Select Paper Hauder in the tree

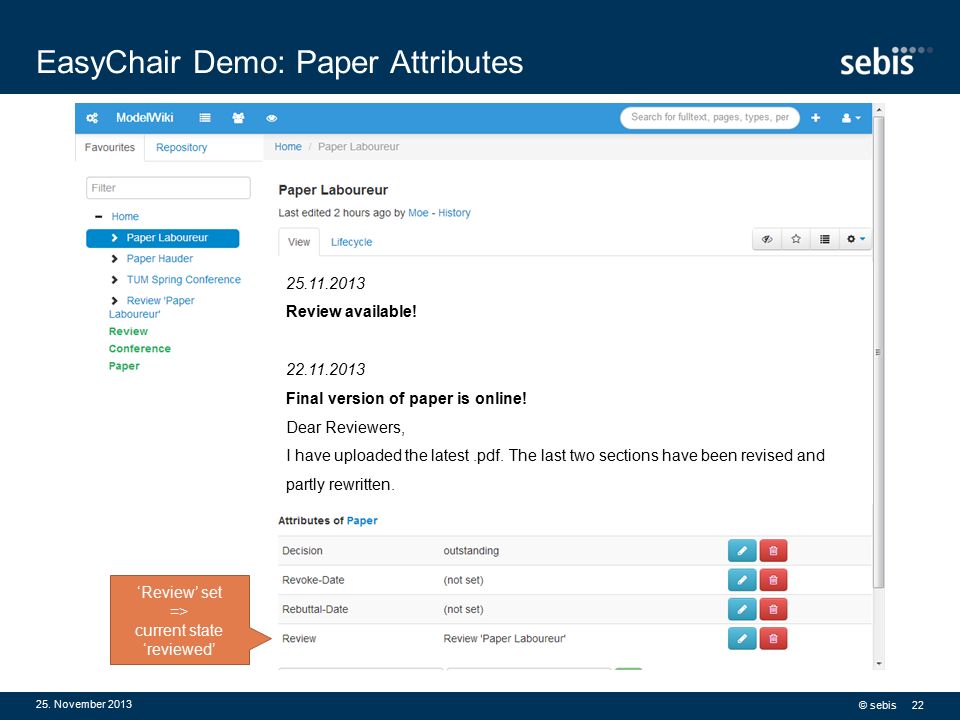point(159,258)
